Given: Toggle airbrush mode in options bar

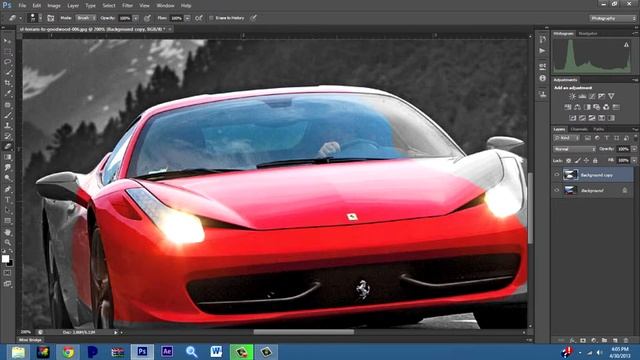Looking at the screenshot, I should click(x=199, y=18).
